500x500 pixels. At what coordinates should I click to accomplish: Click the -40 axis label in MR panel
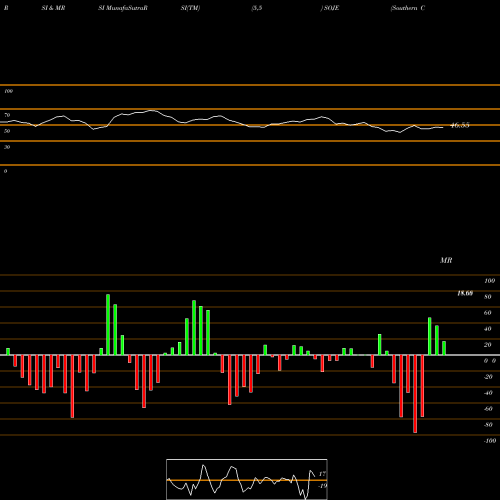click(x=488, y=393)
